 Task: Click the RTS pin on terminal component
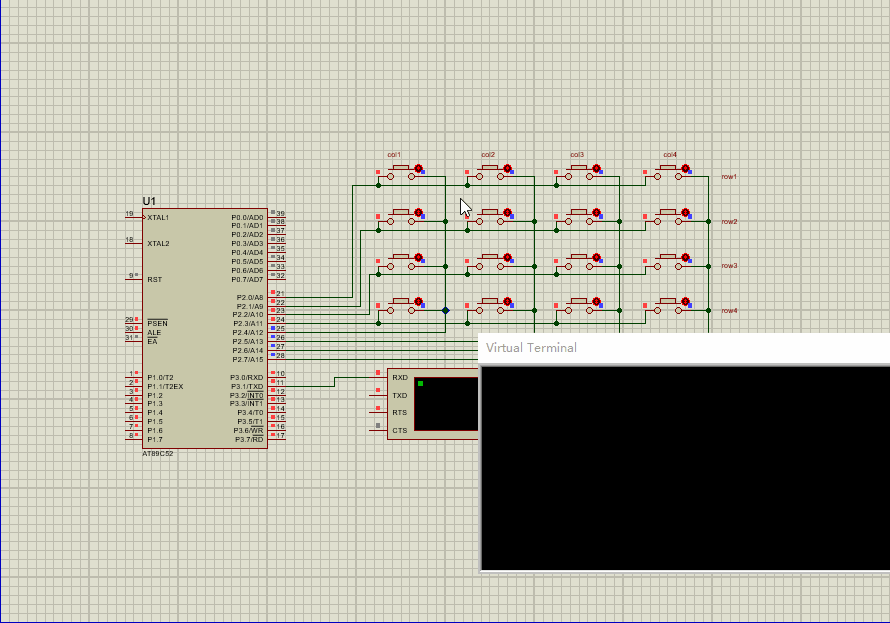400,412
